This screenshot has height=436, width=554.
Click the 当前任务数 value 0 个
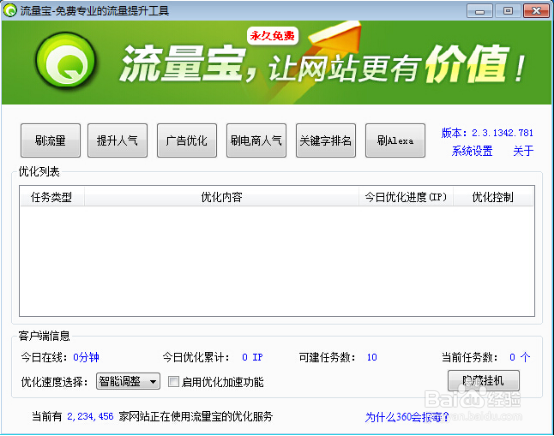click(x=519, y=357)
